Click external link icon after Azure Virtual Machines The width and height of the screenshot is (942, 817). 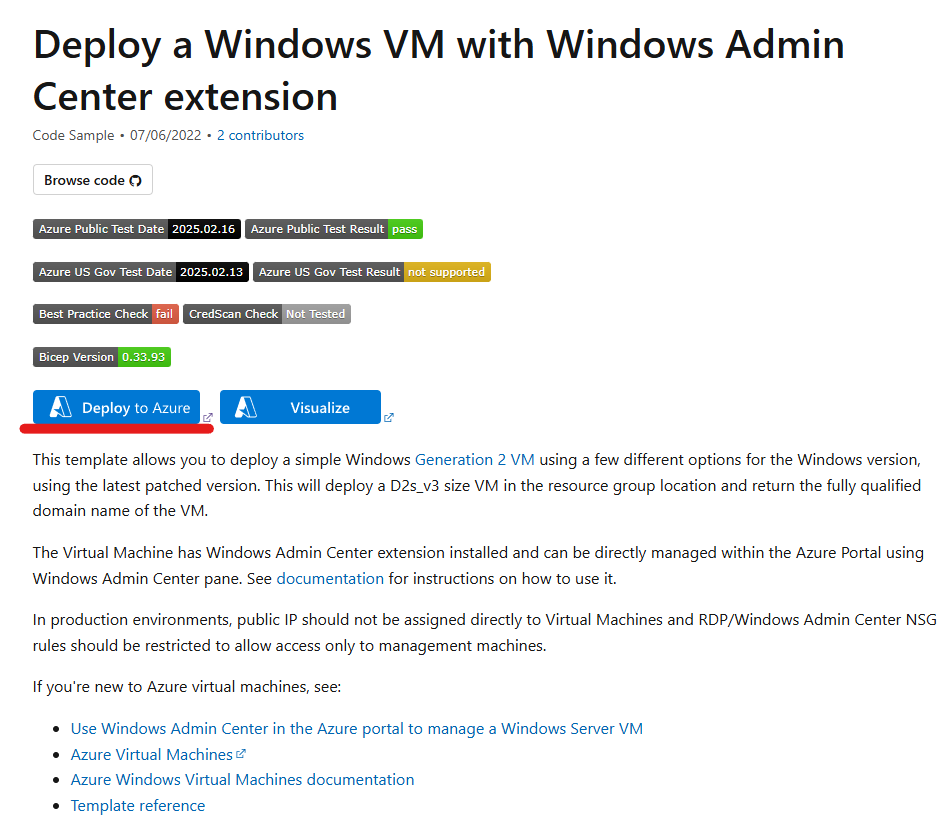click(241, 753)
